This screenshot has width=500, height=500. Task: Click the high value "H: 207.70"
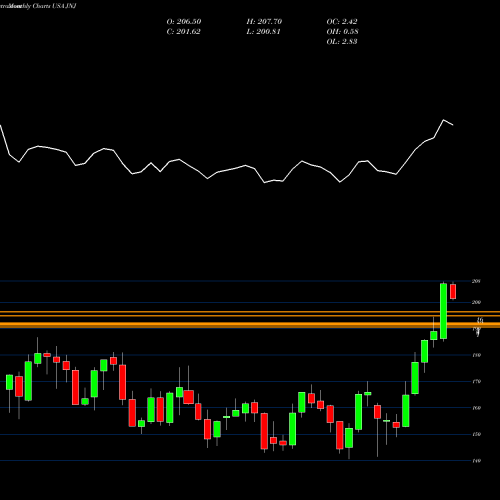point(264,22)
